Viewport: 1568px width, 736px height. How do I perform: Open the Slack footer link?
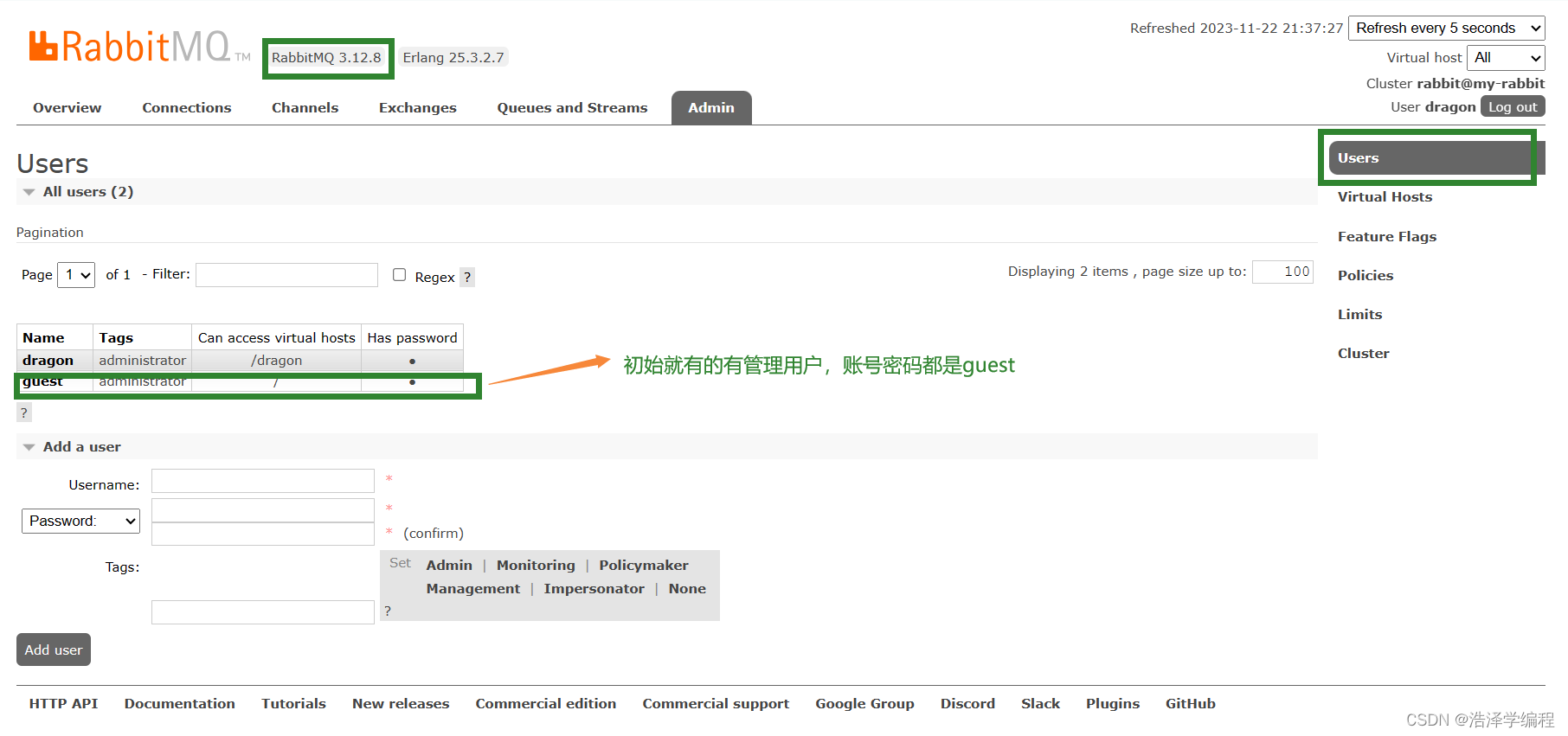click(x=1040, y=704)
